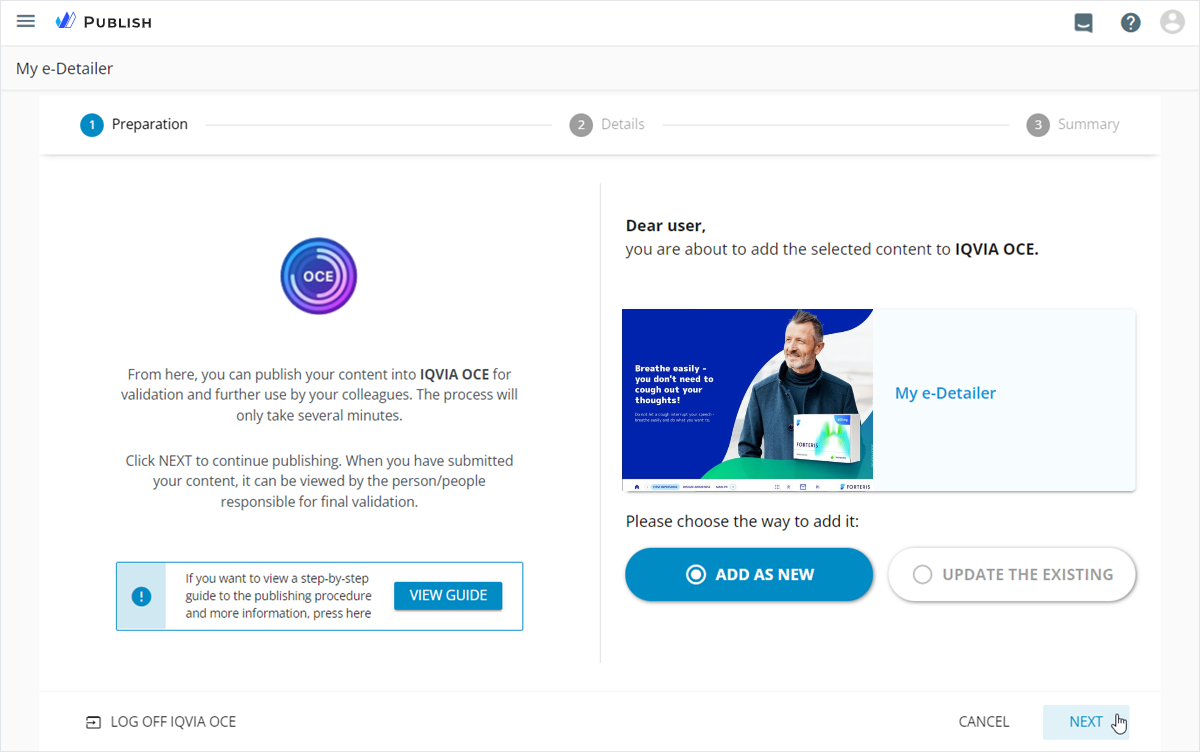
Task: Click the Next button
Action: pos(1085,722)
